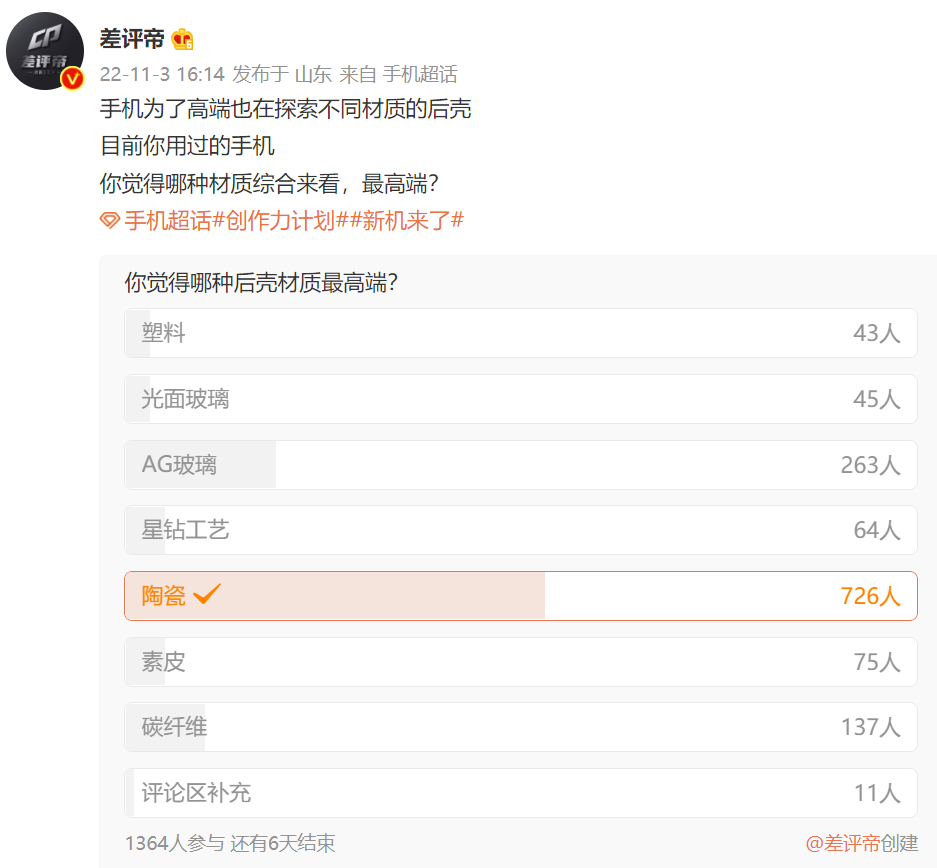The image size is (937, 868).
Task: Select the 光面玻璃 poll option
Action: 520,399
